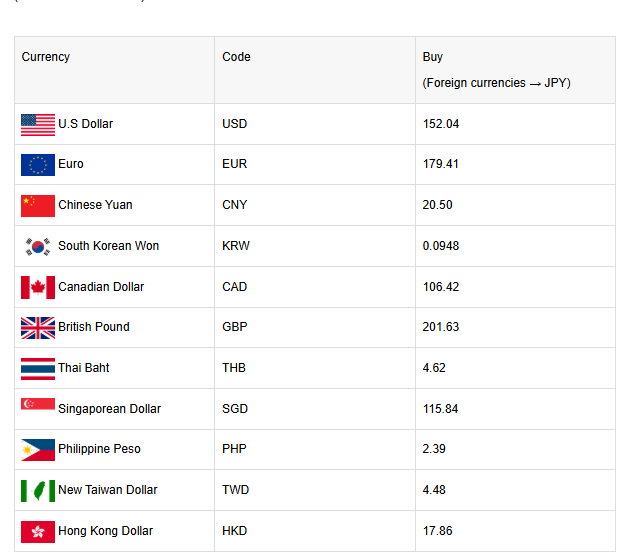
Task: Click the Canadian Dollar flag icon
Action: click(x=38, y=288)
